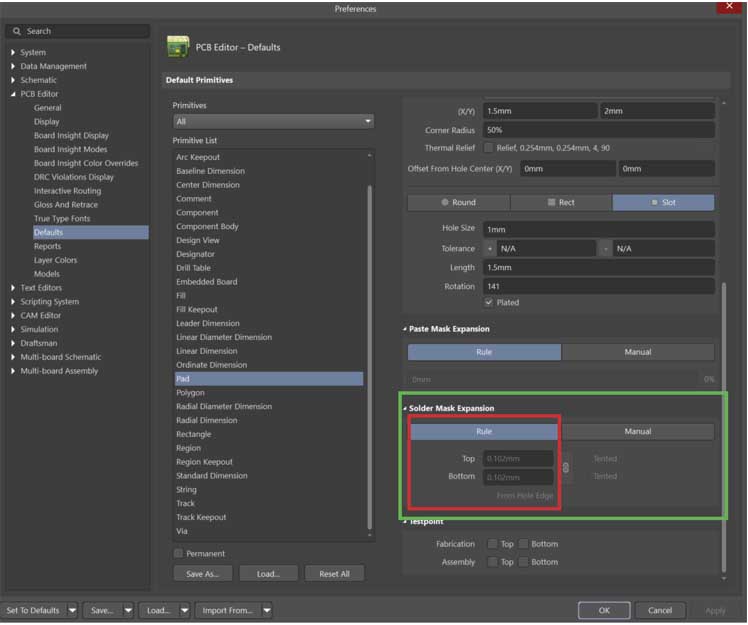Viewport: 748px width, 625px height.
Task: Select the Round pad hole shape
Action: pyautogui.click(x=458, y=202)
